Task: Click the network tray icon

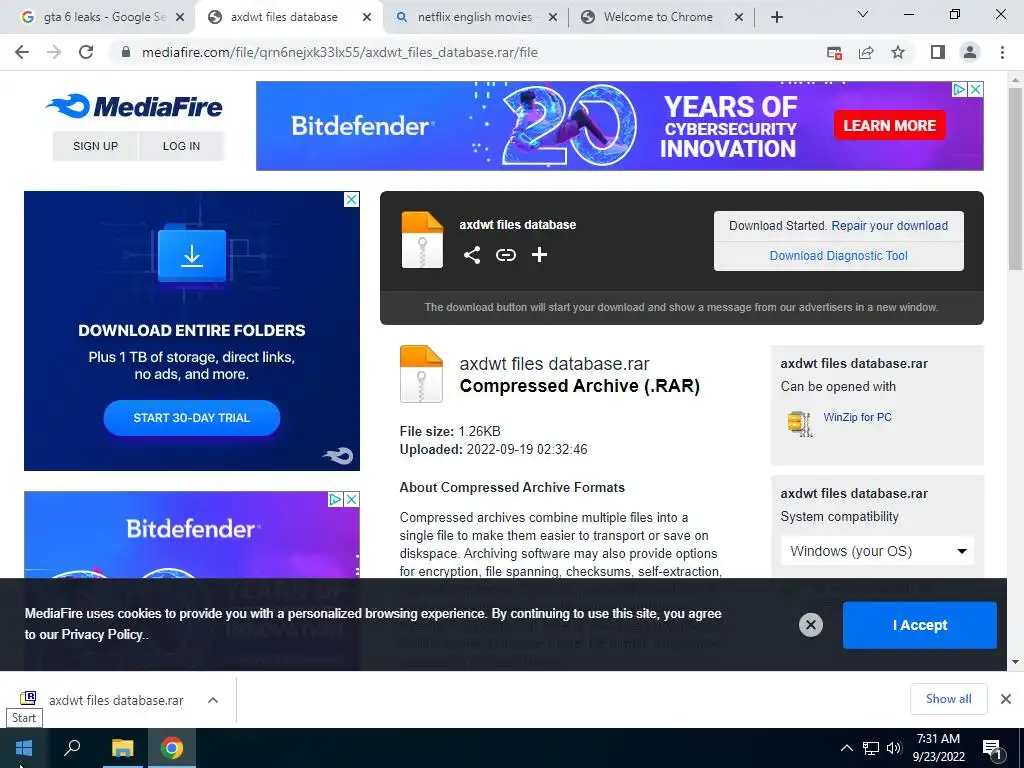Action: point(871,748)
